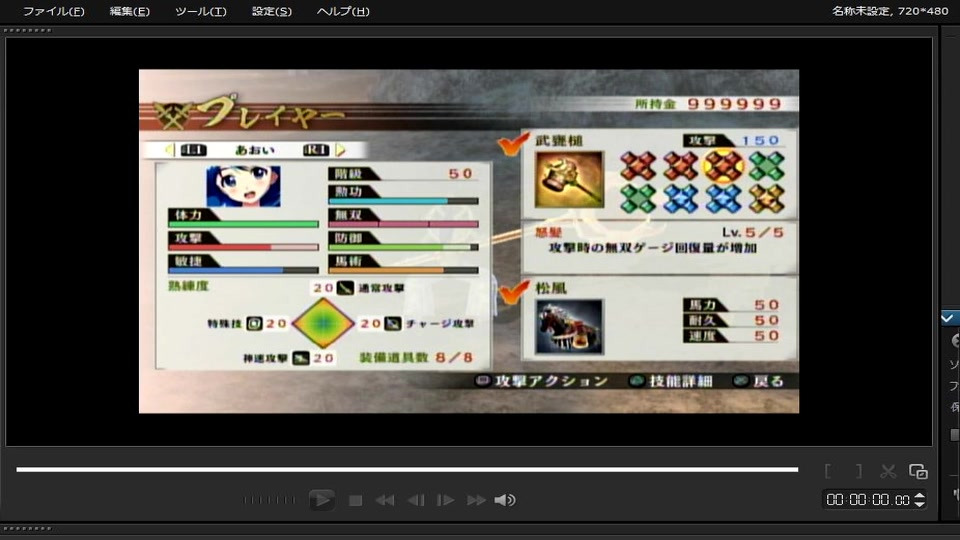960x540 pixels.
Task: Click the game video in preview window
Action: click(x=469, y=241)
